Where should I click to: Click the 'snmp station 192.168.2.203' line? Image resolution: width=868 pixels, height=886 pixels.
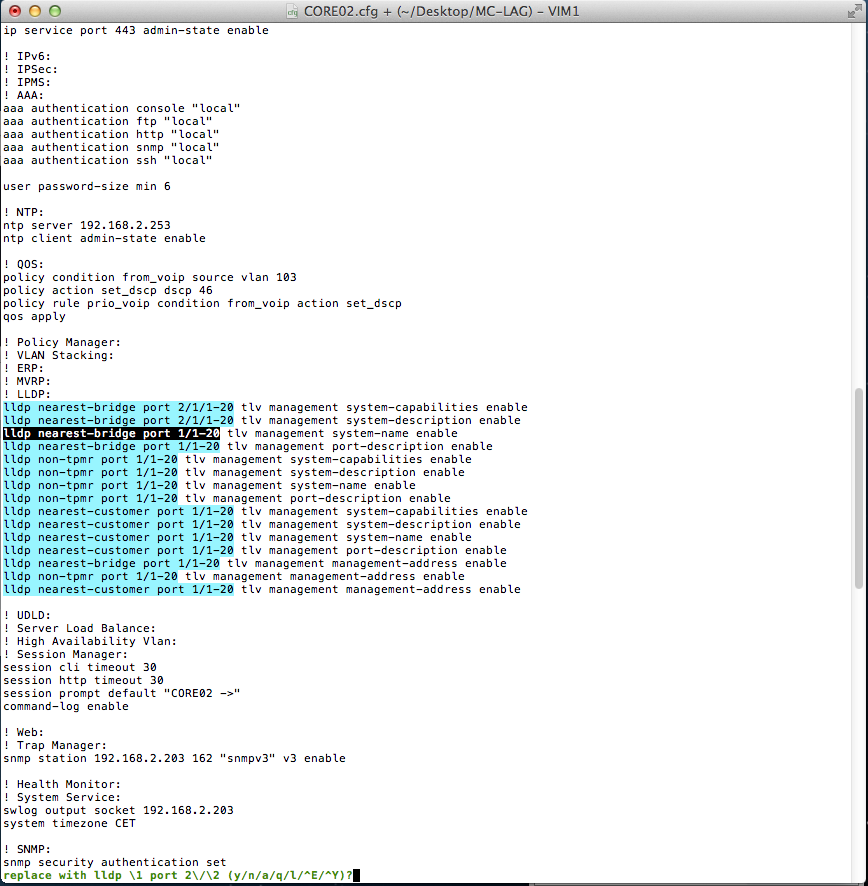point(174,758)
